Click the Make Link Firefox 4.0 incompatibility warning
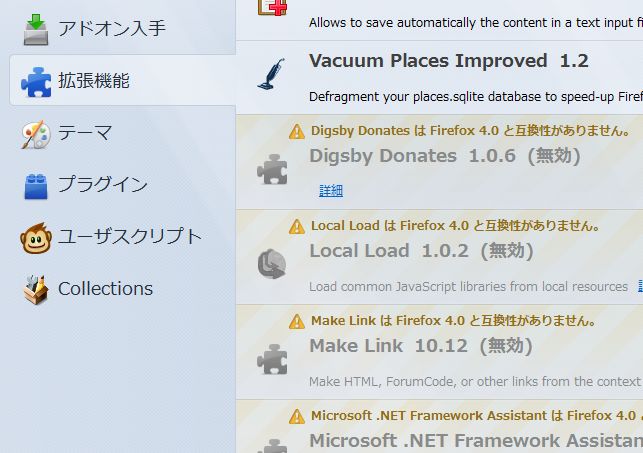 coord(454,321)
